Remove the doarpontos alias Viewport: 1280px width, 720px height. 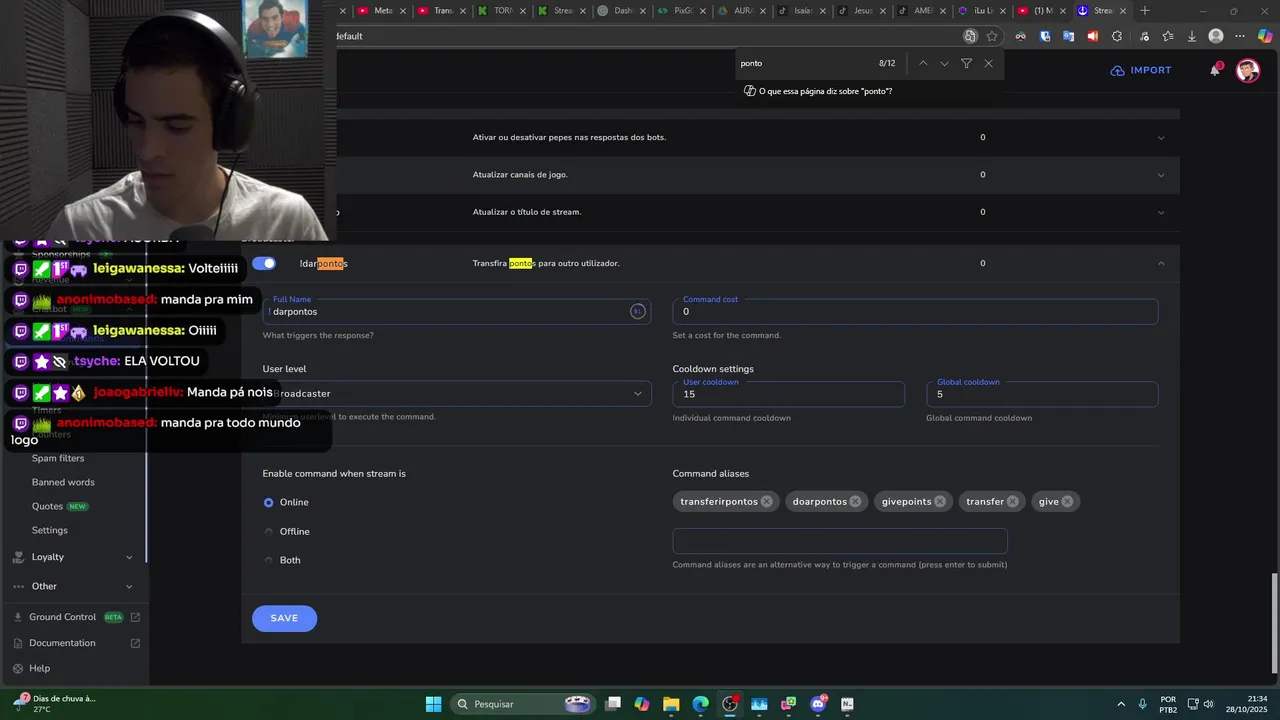pyautogui.click(x=855, y=502)
